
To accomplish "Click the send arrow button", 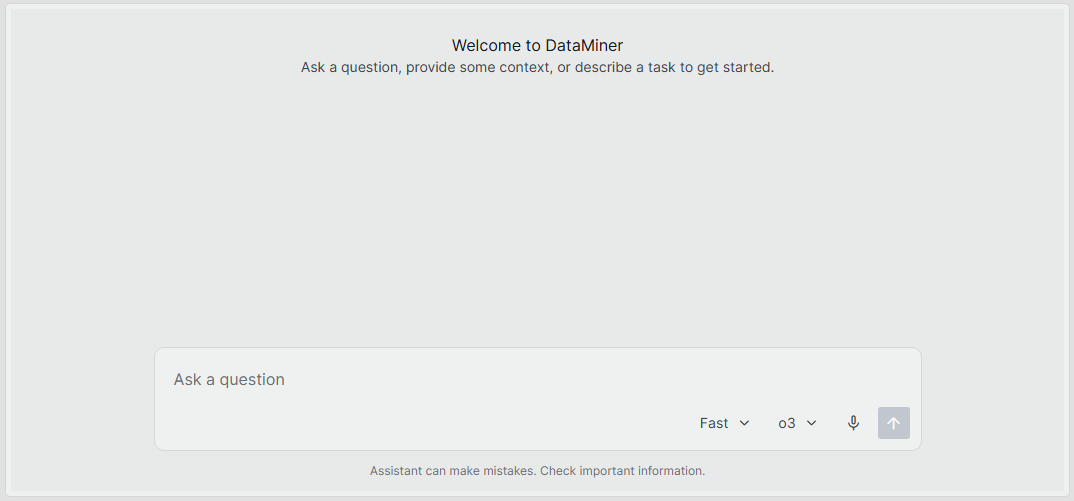I will click(x=894, y=423).
